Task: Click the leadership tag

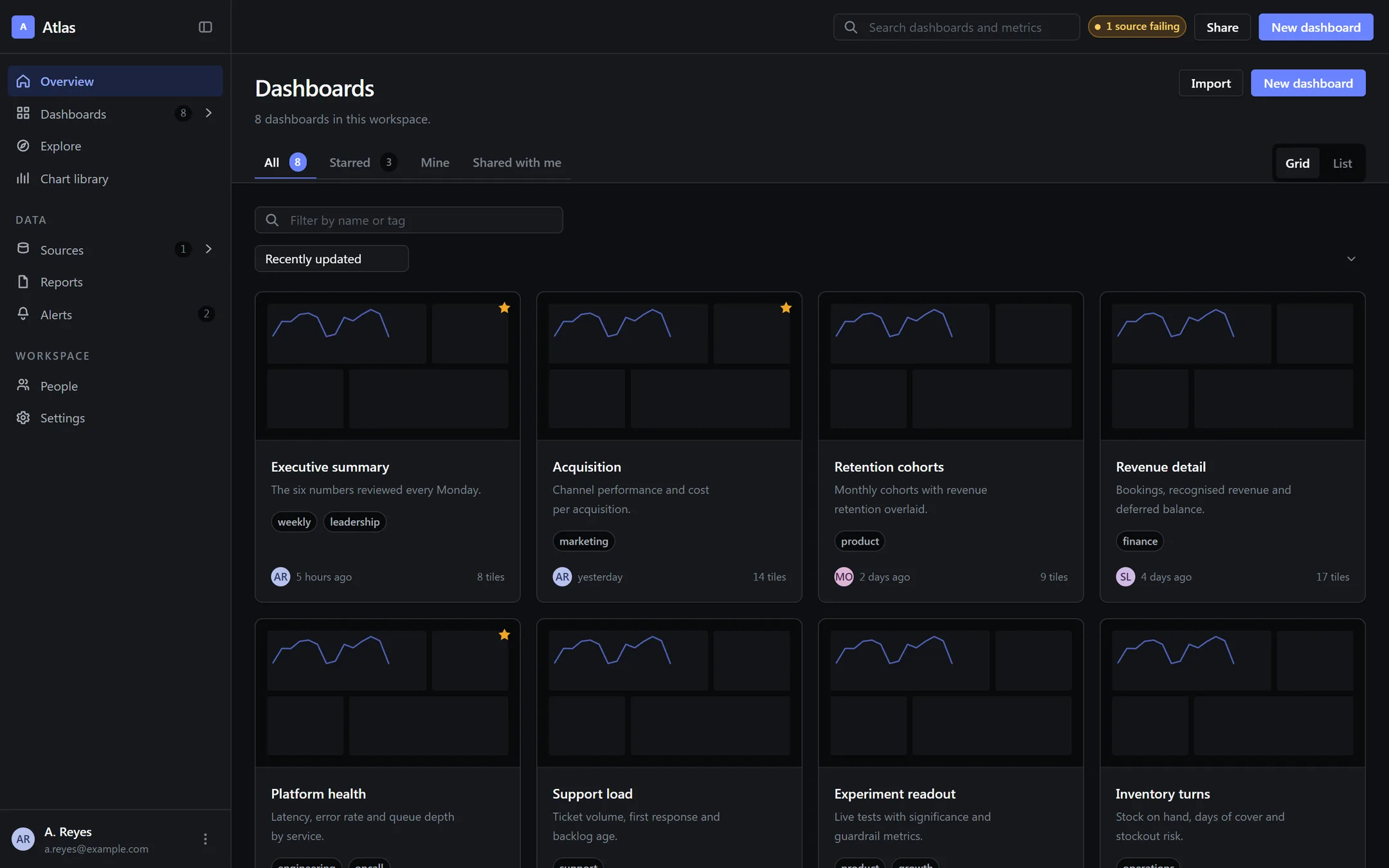Action: pyautogui.click(x=354, y=522)
